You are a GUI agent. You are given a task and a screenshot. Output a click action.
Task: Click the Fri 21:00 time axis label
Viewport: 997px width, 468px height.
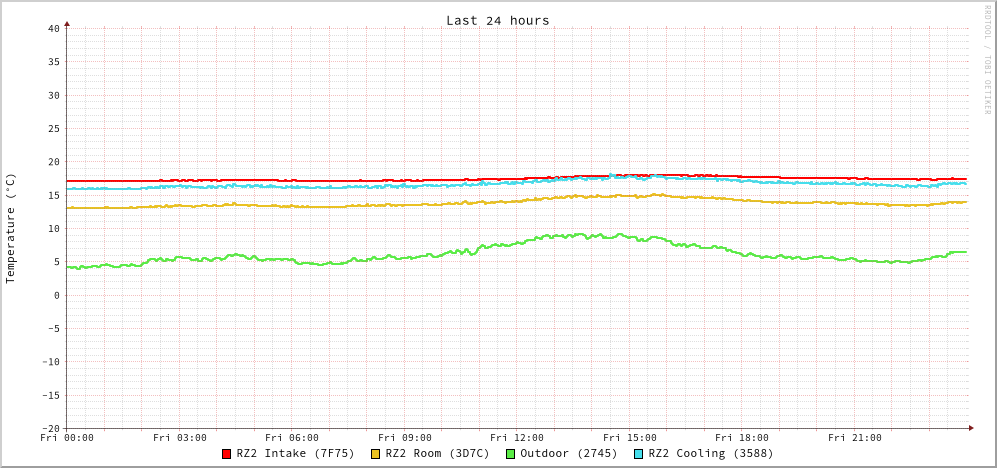(x=855, y=438)
